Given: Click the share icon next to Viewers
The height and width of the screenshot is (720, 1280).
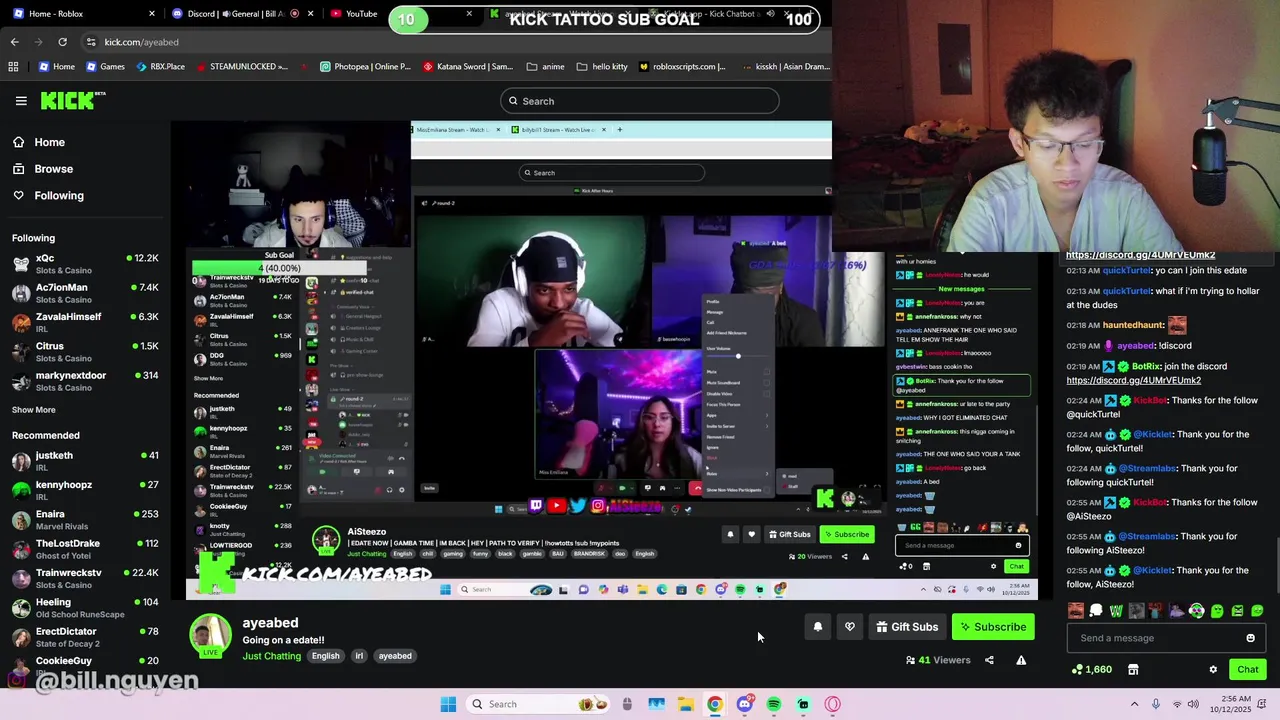Looking at the screenshot, I should [x=989, y=660].
